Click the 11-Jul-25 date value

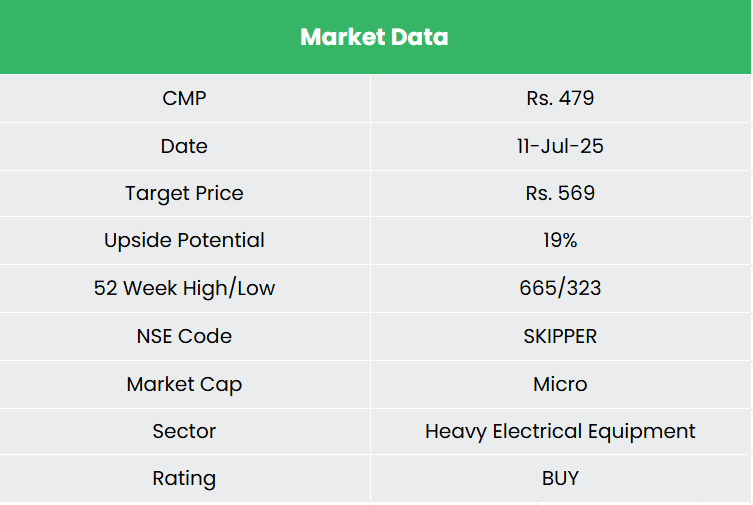tap(560, 146)
